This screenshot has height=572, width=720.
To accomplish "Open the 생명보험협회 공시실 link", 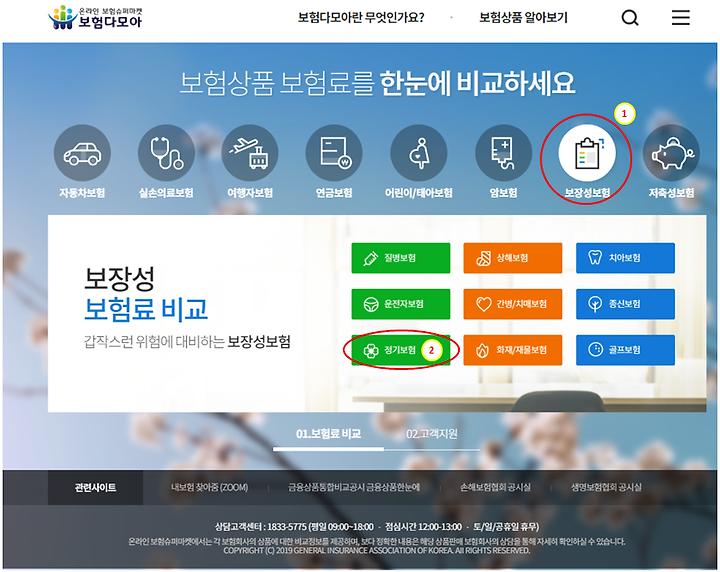I will pyautogui.click(x=606, y=488).
